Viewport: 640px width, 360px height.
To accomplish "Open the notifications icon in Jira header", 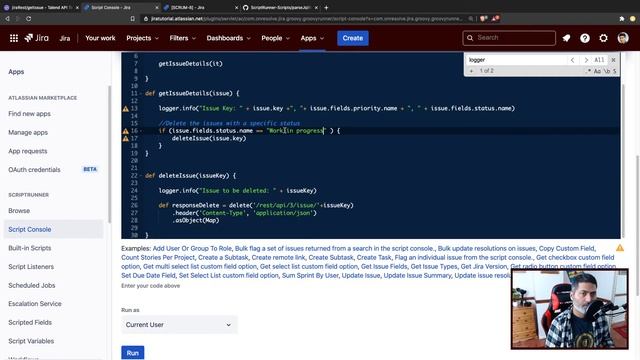I will [x=566, y=38].
